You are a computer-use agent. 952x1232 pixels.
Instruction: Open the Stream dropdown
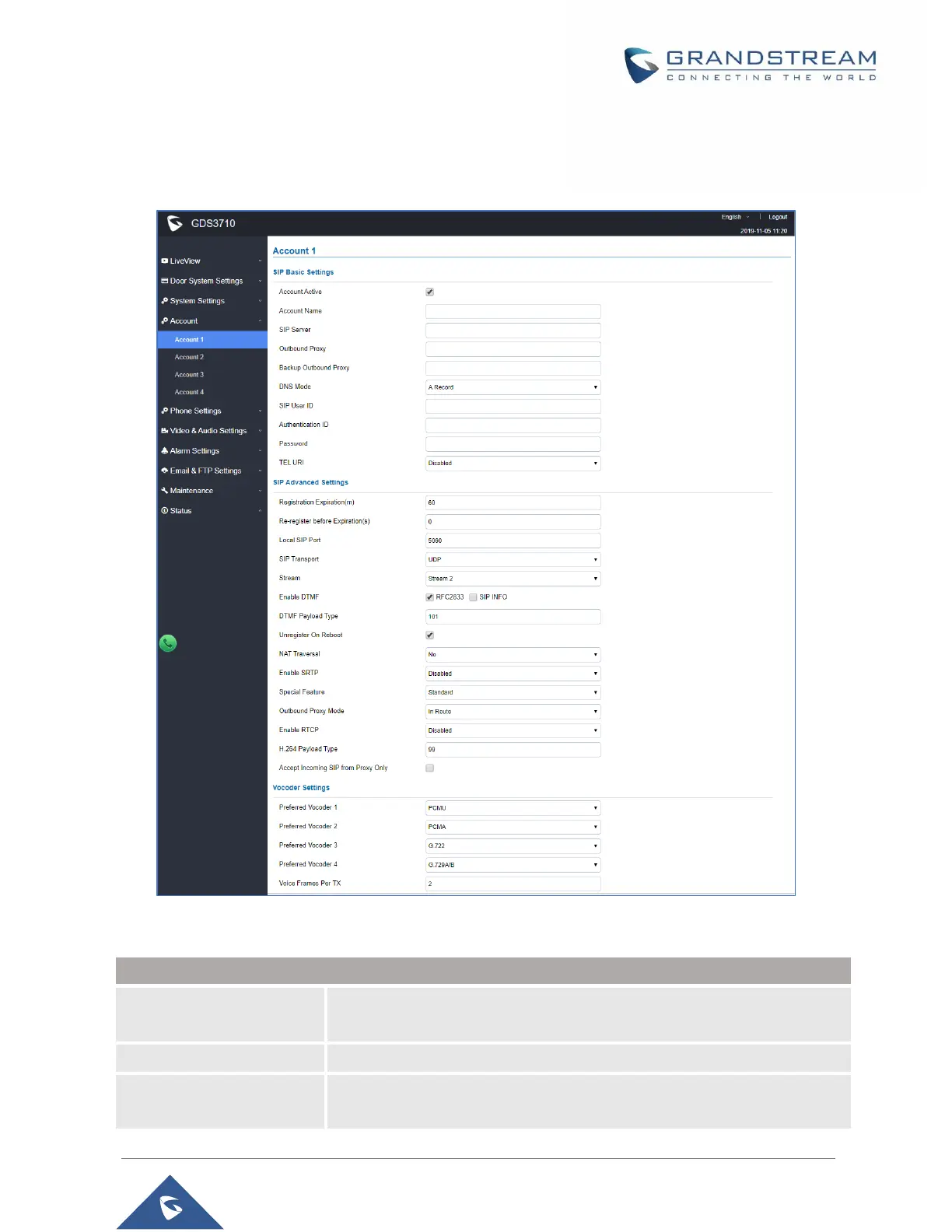click(513, 579)
